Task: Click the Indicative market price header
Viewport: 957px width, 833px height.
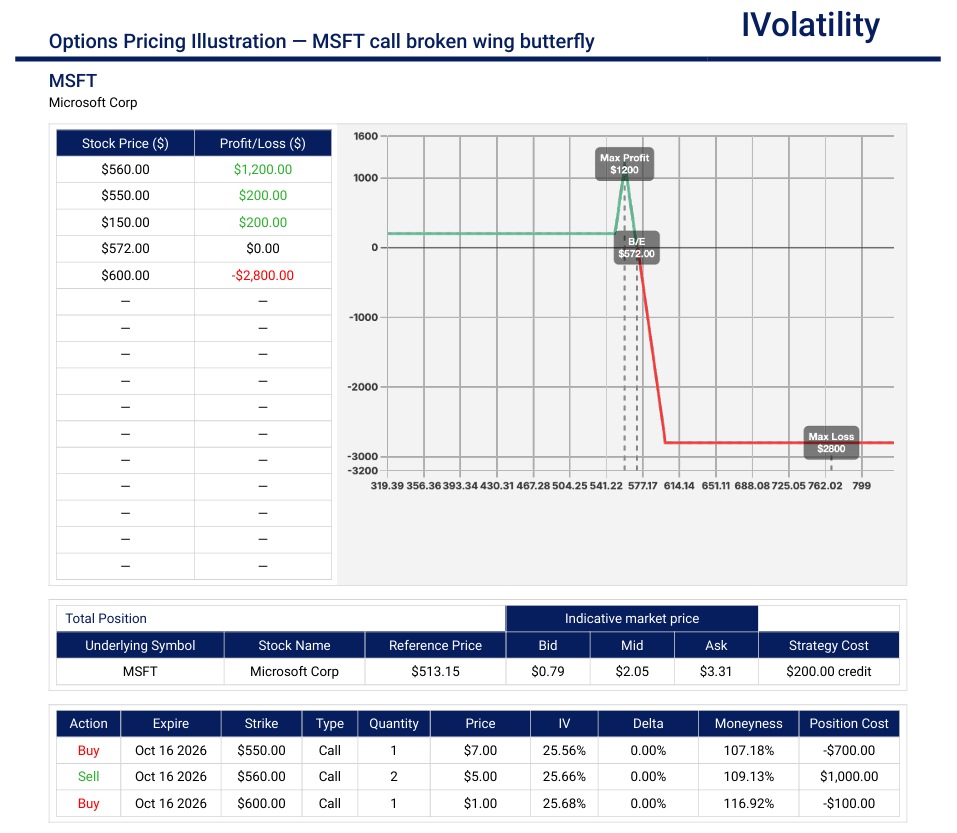Action: (x=632, y=618)
